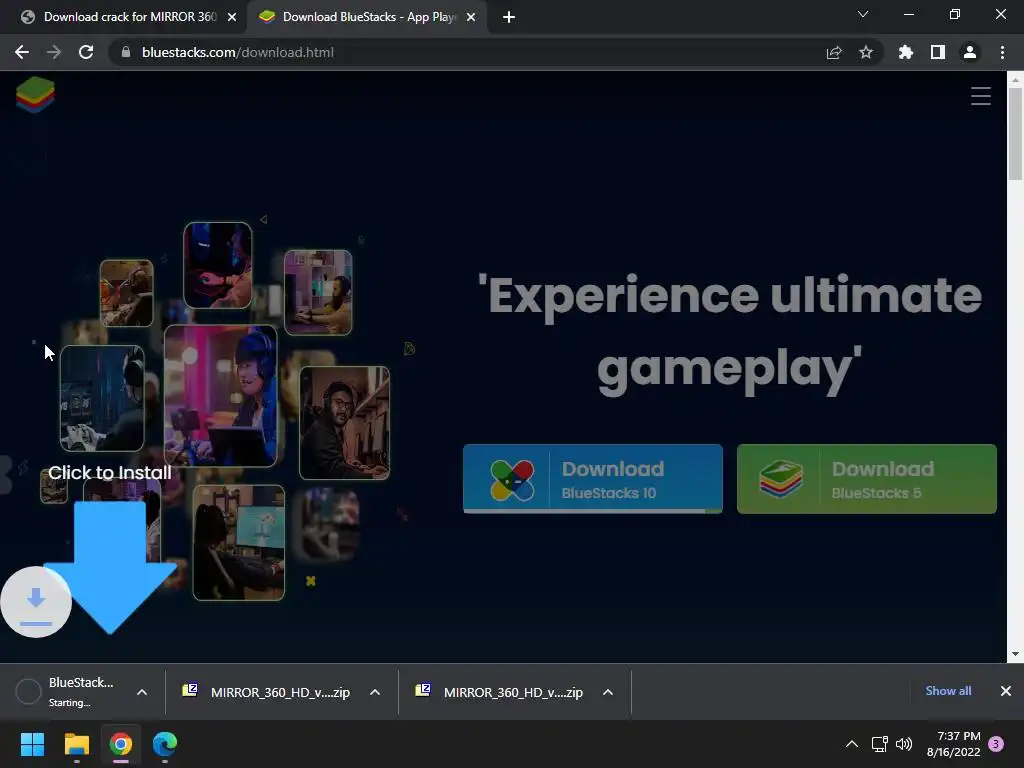Open File Explorer from the taskbar
Image resolution: width=1024 pixels, height=768 pixels.
pyautogui.click(x=76, y=744)
